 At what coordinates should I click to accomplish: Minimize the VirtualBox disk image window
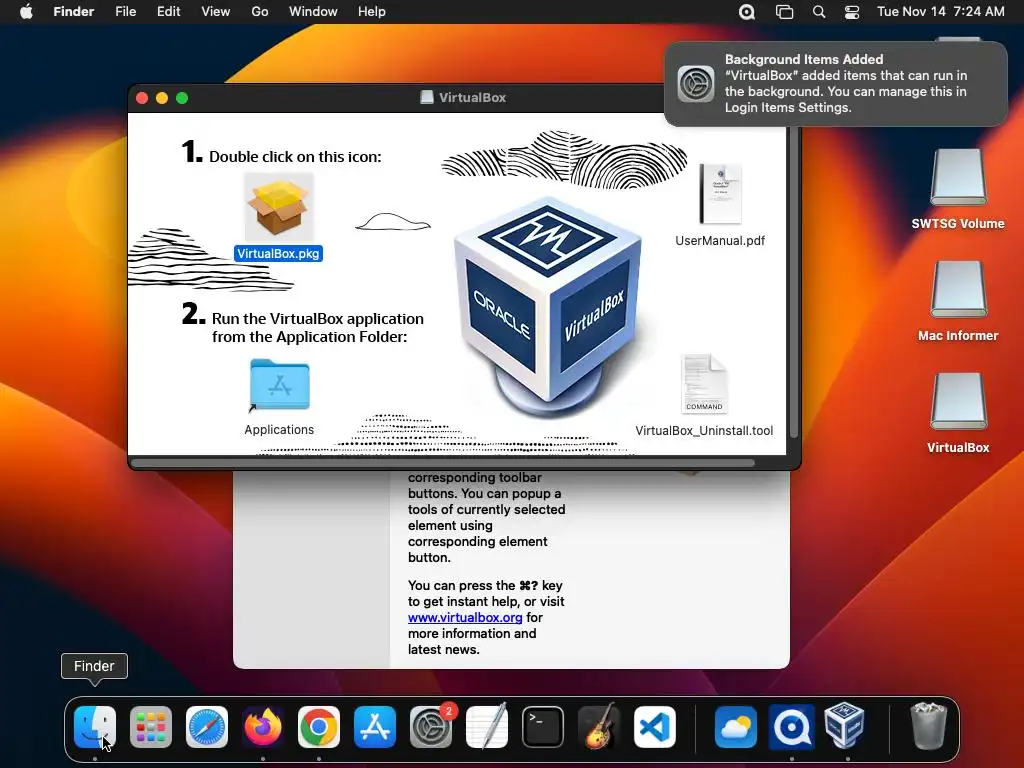click(x=162, y=98)
